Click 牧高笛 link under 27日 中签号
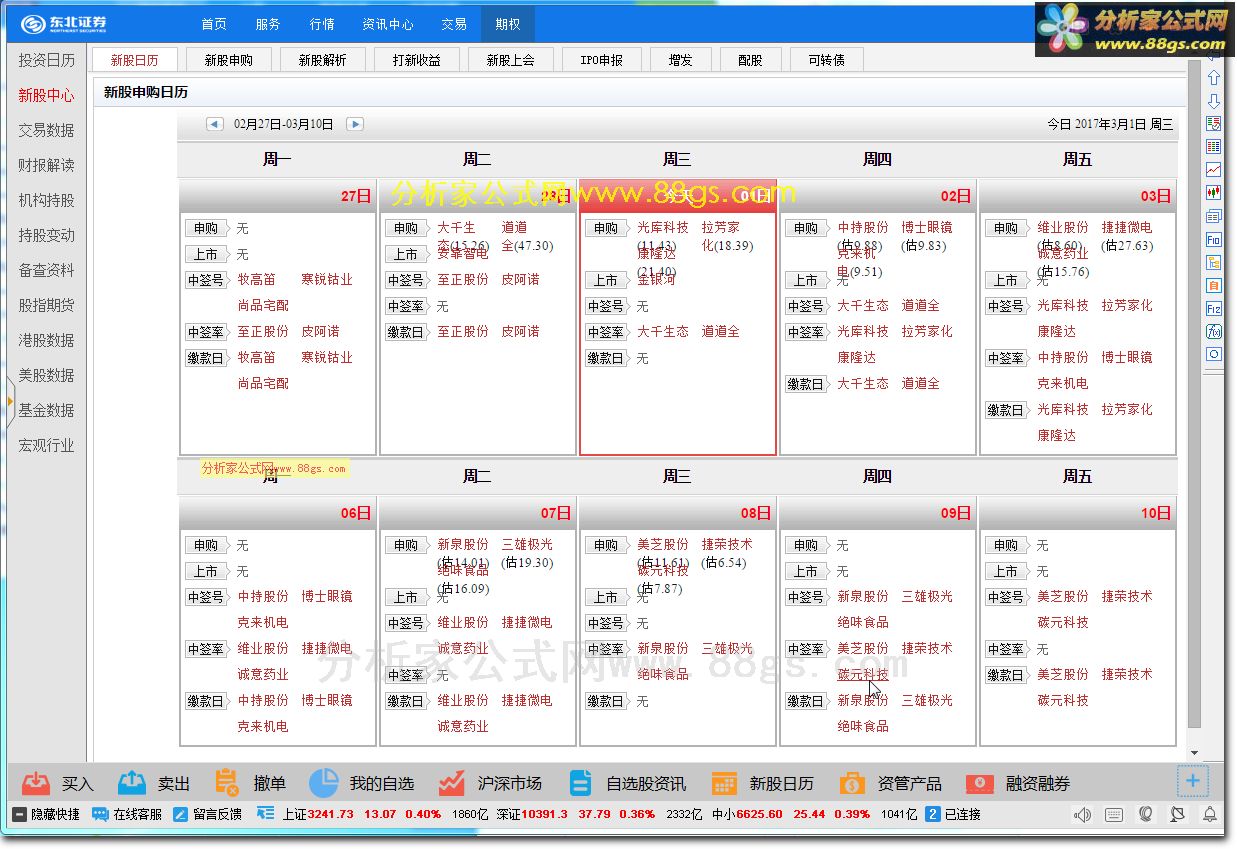 pyautogui.click(x=257, y=279)
